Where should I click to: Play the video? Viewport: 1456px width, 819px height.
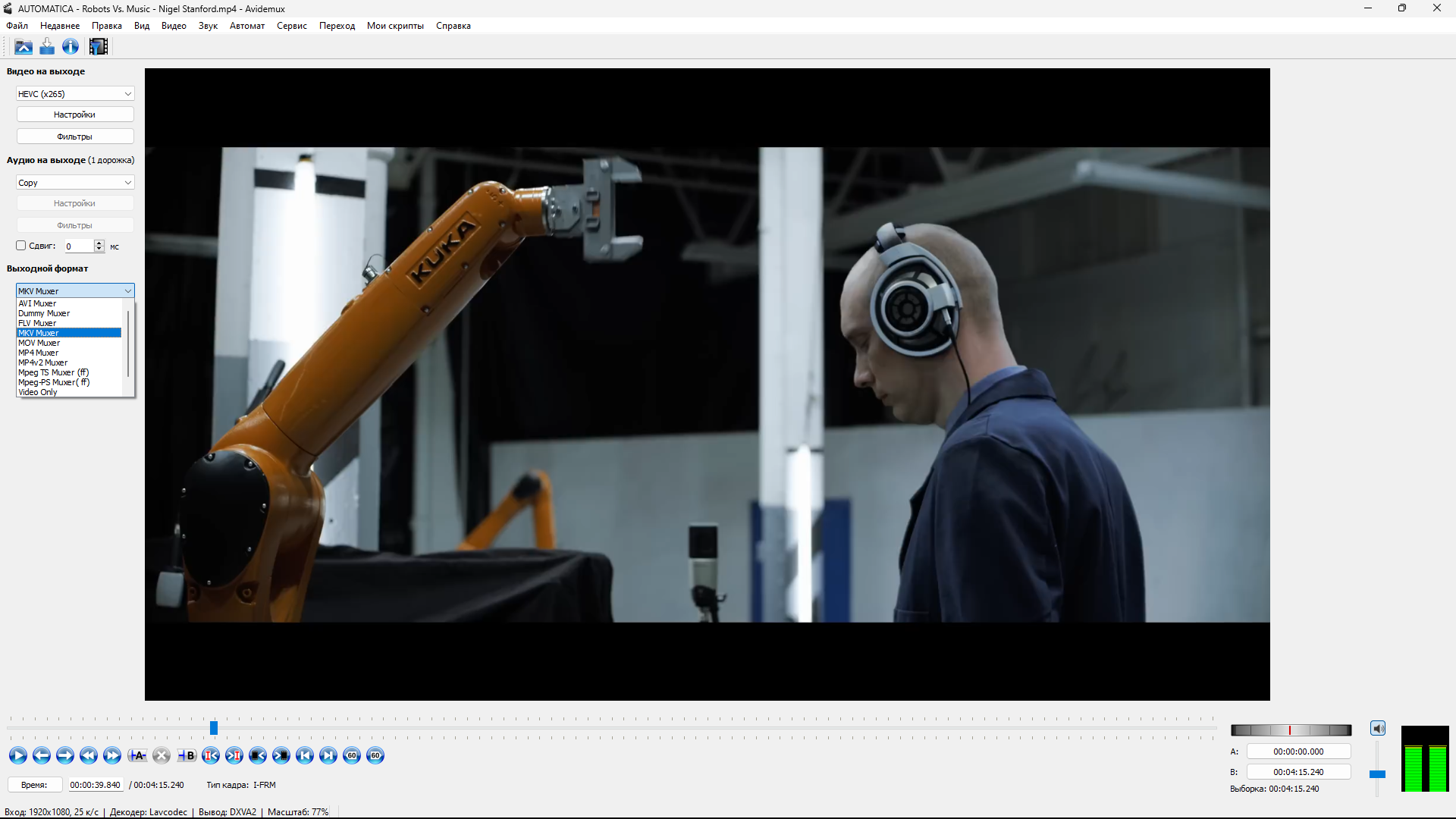(x=18, y=755)
